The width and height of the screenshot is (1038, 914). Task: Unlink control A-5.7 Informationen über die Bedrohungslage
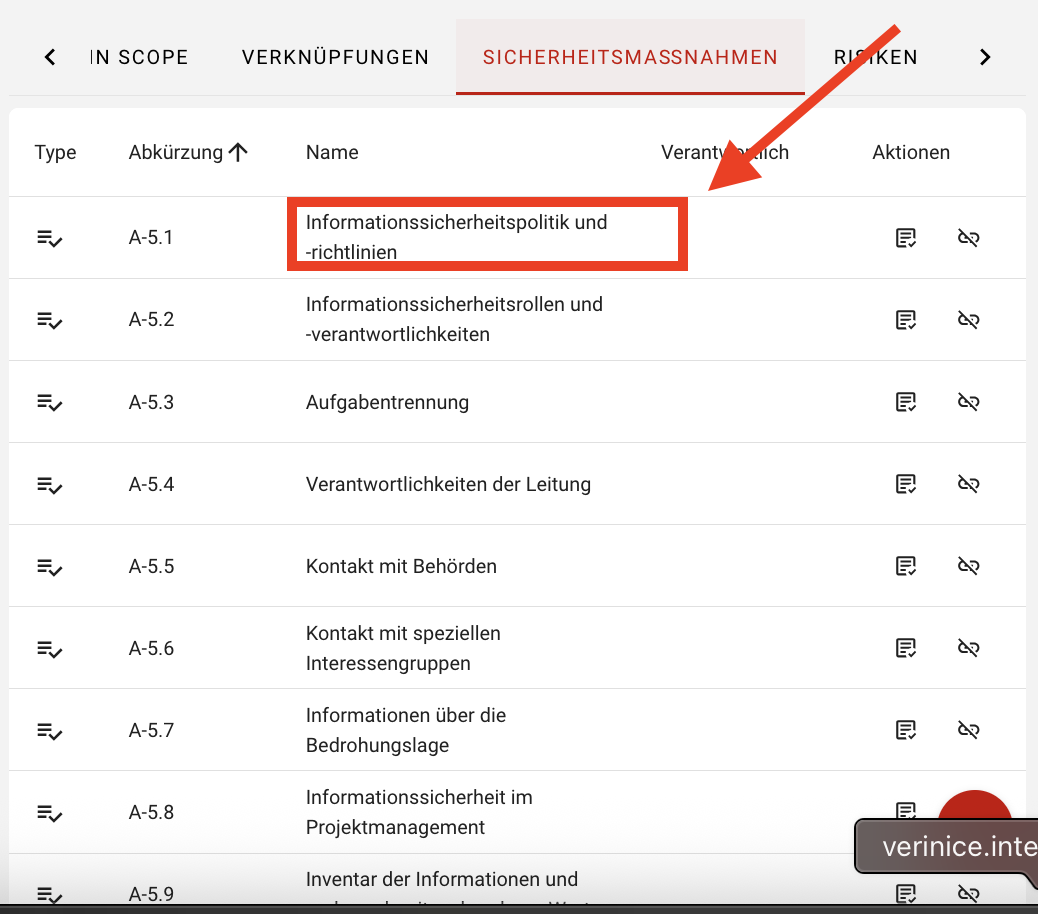coord(968,730)
